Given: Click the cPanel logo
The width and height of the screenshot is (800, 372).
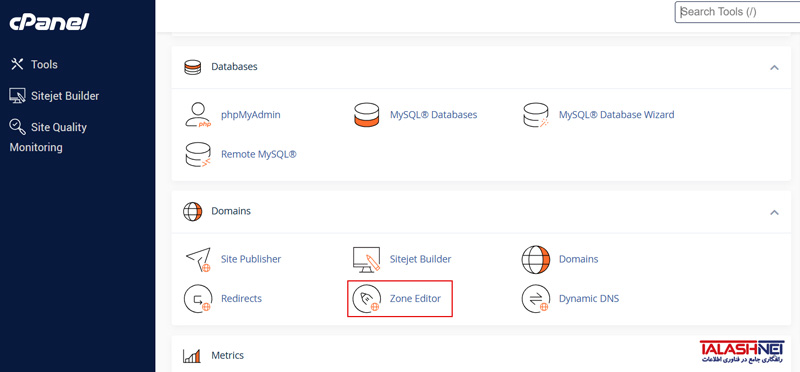Looking at the screenshot, I should point(49,22).
